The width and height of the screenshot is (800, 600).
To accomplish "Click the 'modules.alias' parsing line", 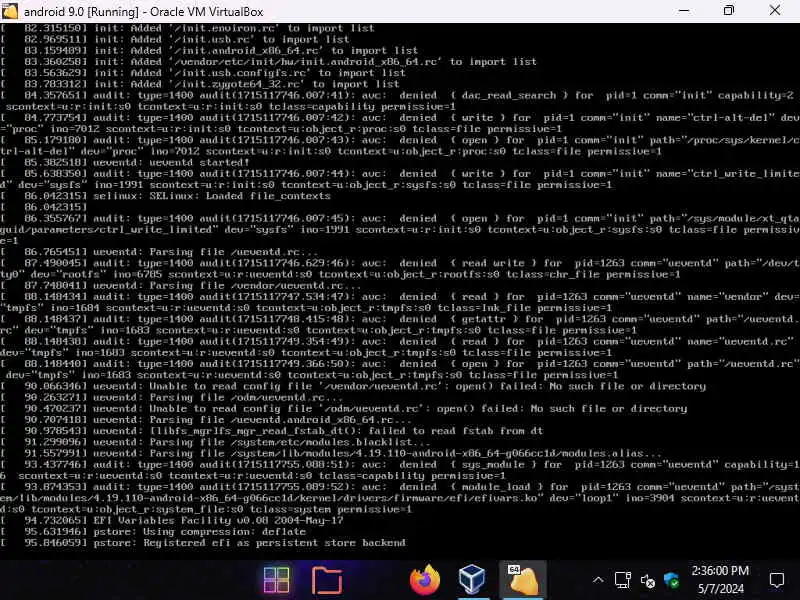I will 331,454.
